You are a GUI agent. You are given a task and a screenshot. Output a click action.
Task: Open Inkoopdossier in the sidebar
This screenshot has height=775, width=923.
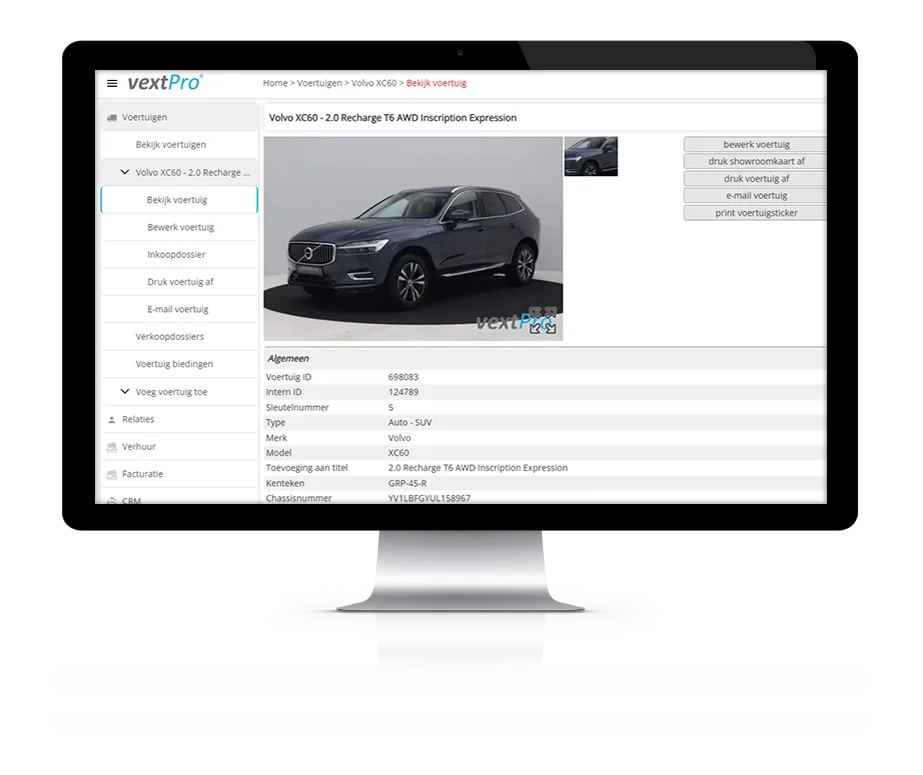176,255
